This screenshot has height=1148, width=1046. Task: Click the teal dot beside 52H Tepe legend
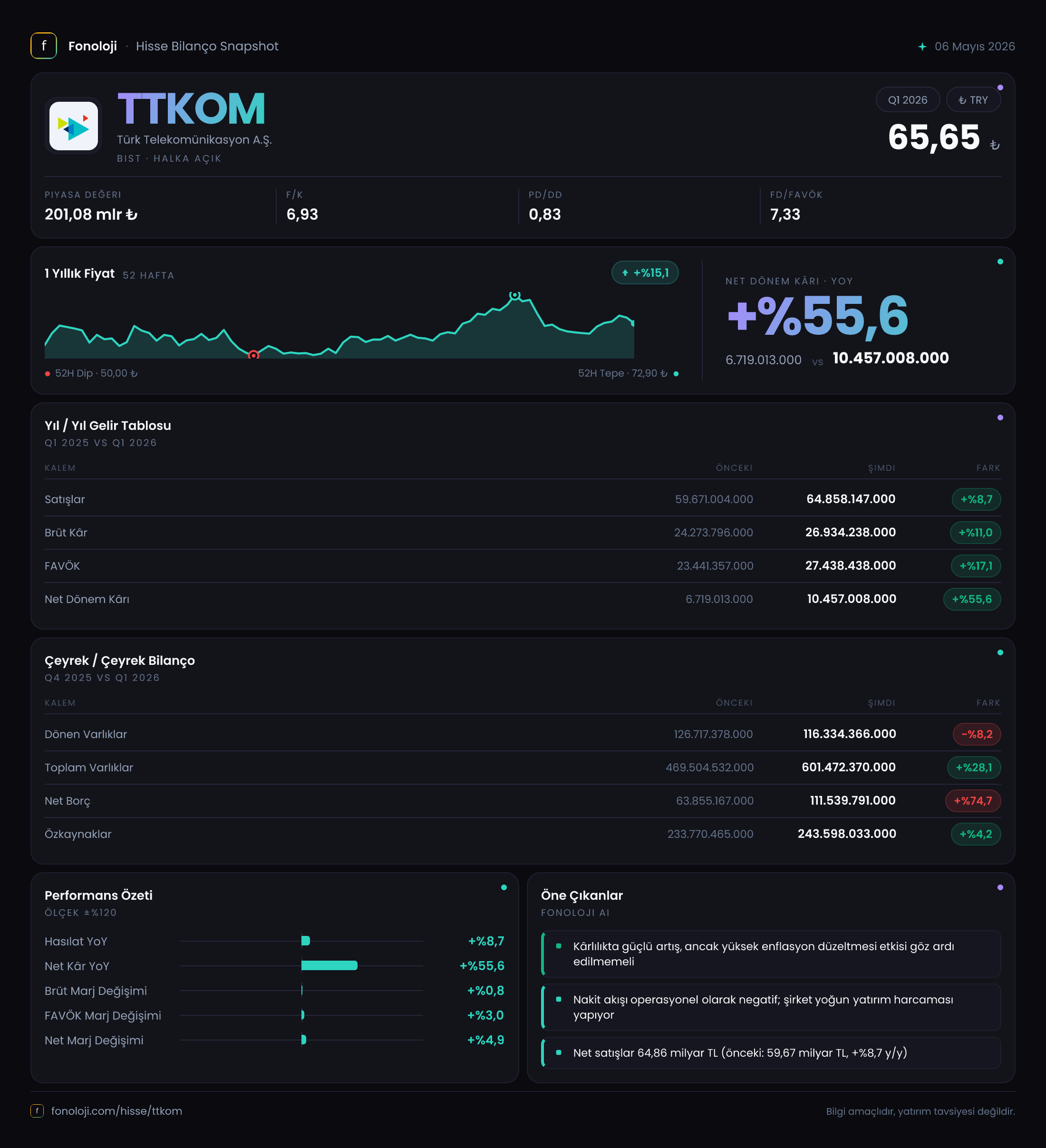[676, 374]
